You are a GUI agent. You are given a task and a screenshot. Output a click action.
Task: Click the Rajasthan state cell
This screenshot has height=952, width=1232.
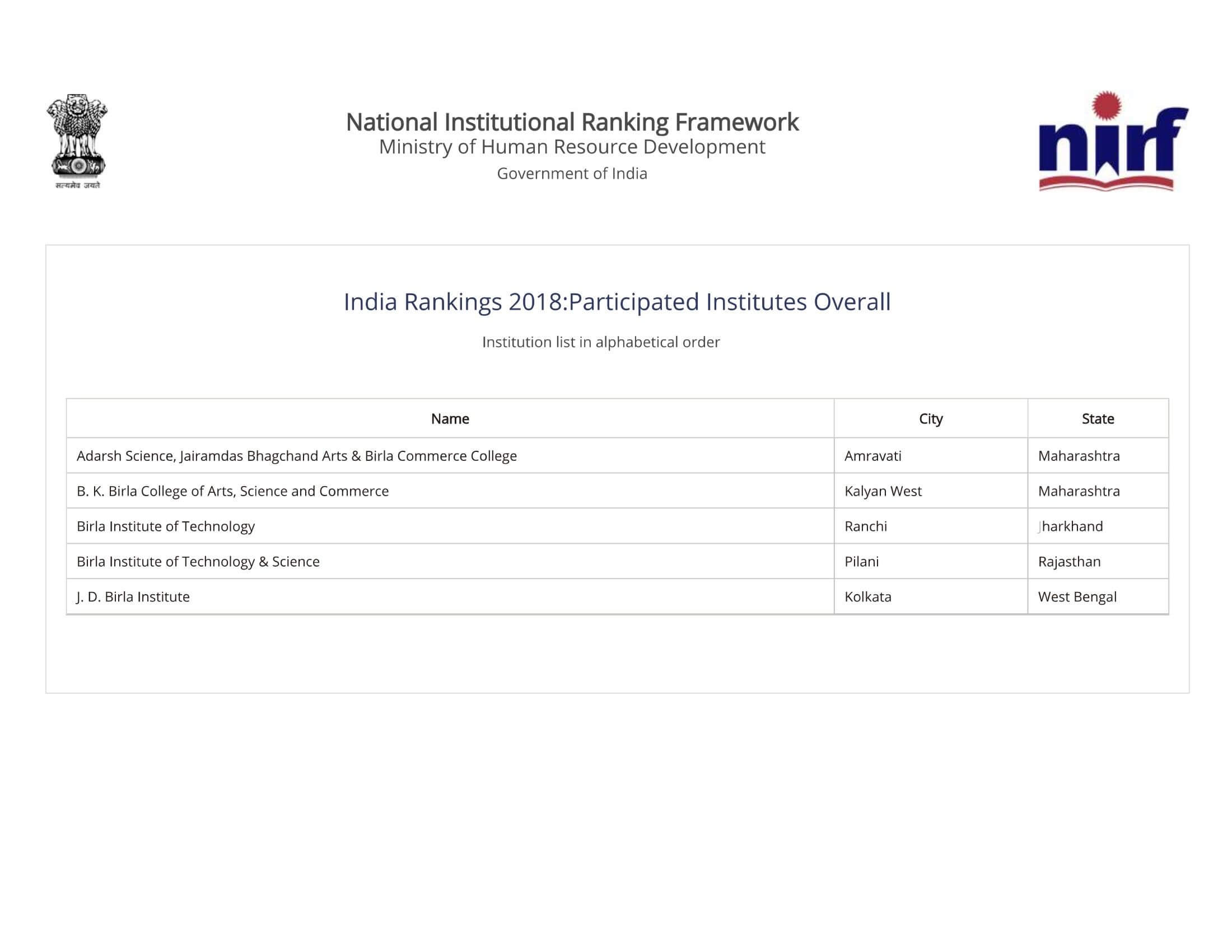[x=1069, y=561]
